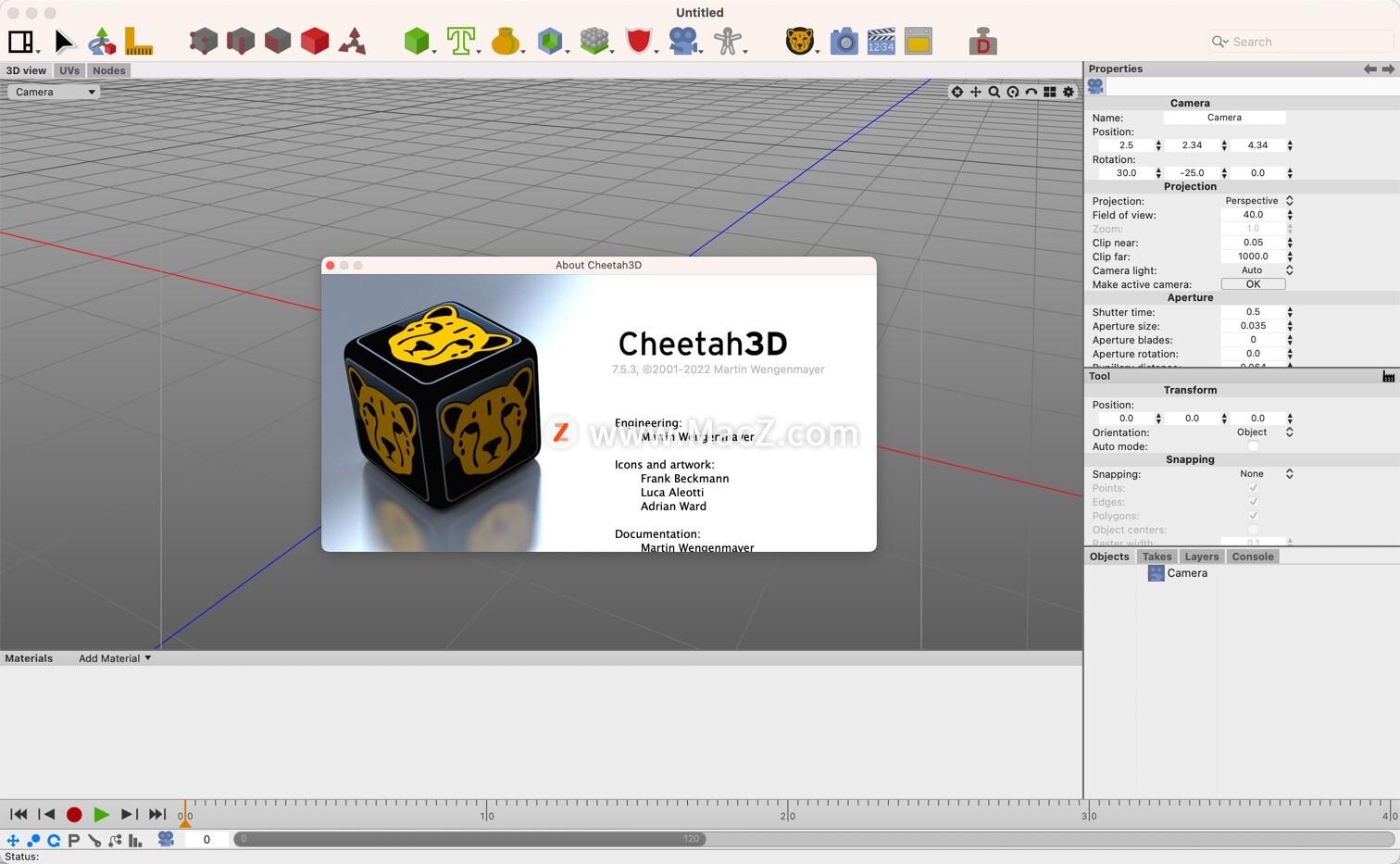Toggle Object centers snapping checkbox
The image size is (1400, 864).
point(1253,530)
